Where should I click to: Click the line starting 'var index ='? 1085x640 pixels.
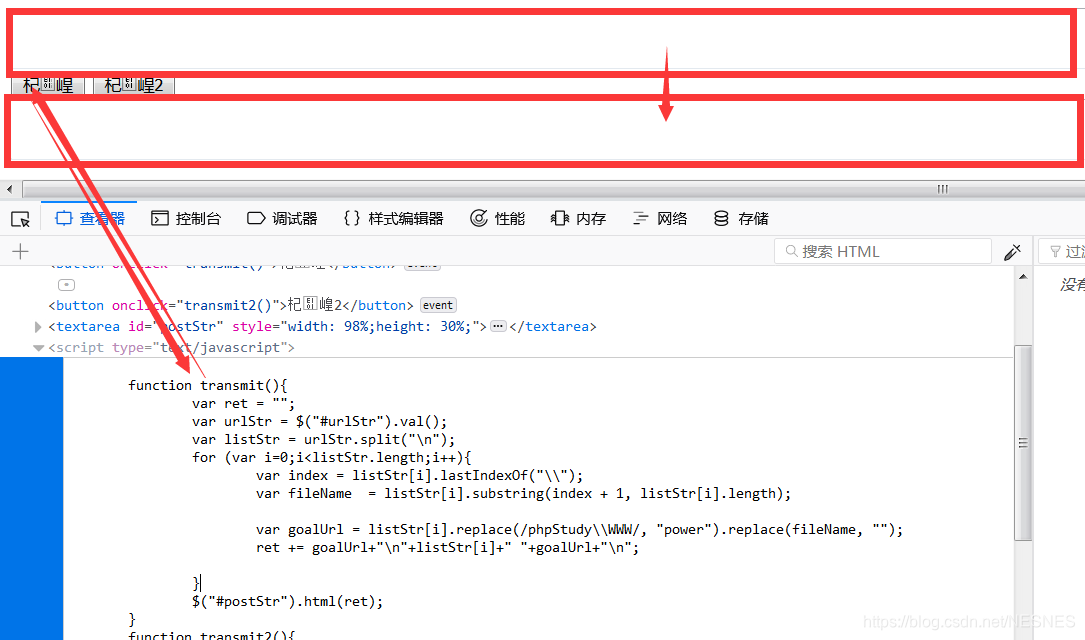419,475
